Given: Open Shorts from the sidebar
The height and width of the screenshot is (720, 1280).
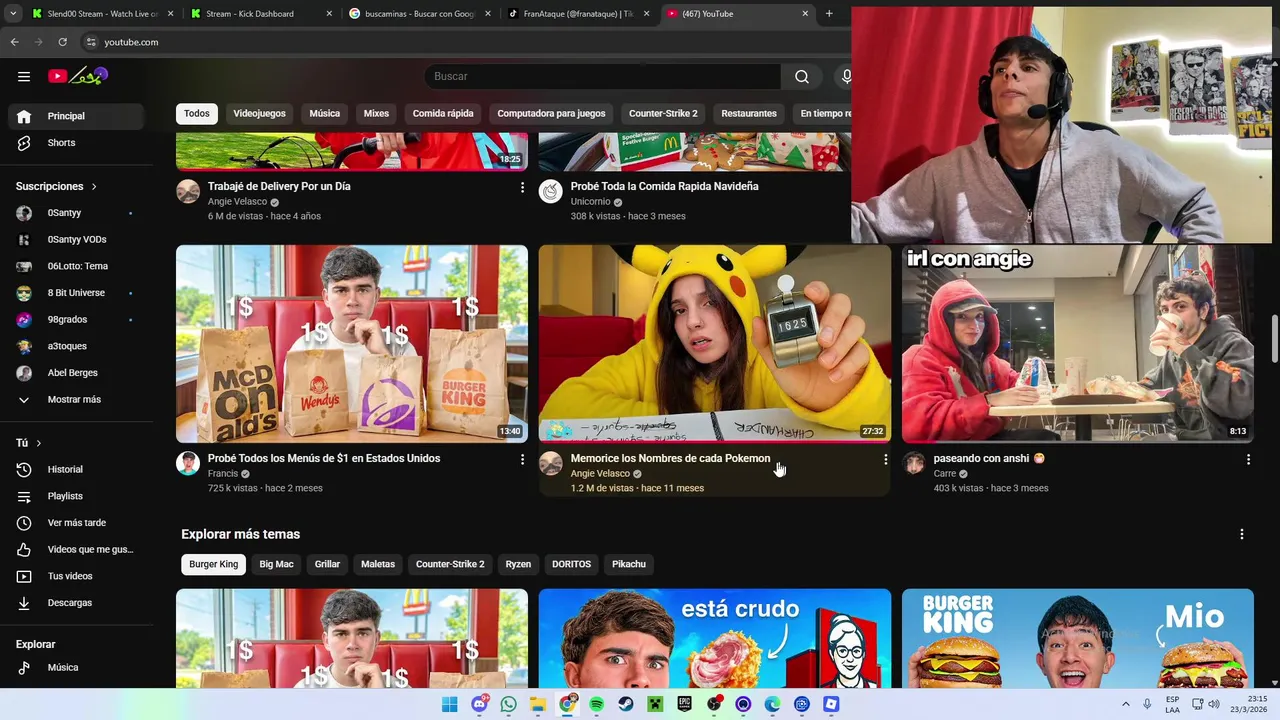Looking at the screenshot, I should pos(76,143).
